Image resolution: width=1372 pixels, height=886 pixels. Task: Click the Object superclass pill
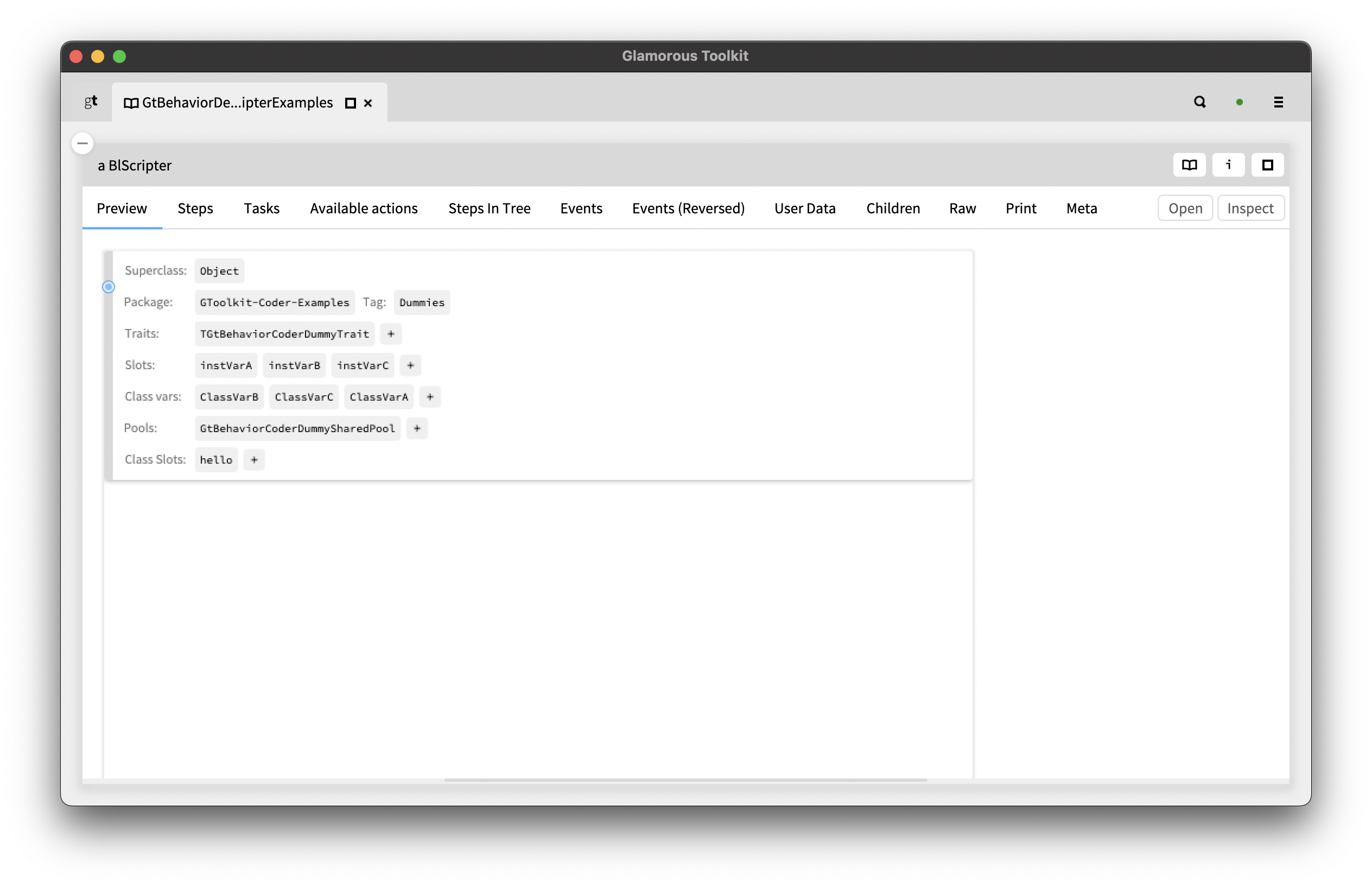219,271
